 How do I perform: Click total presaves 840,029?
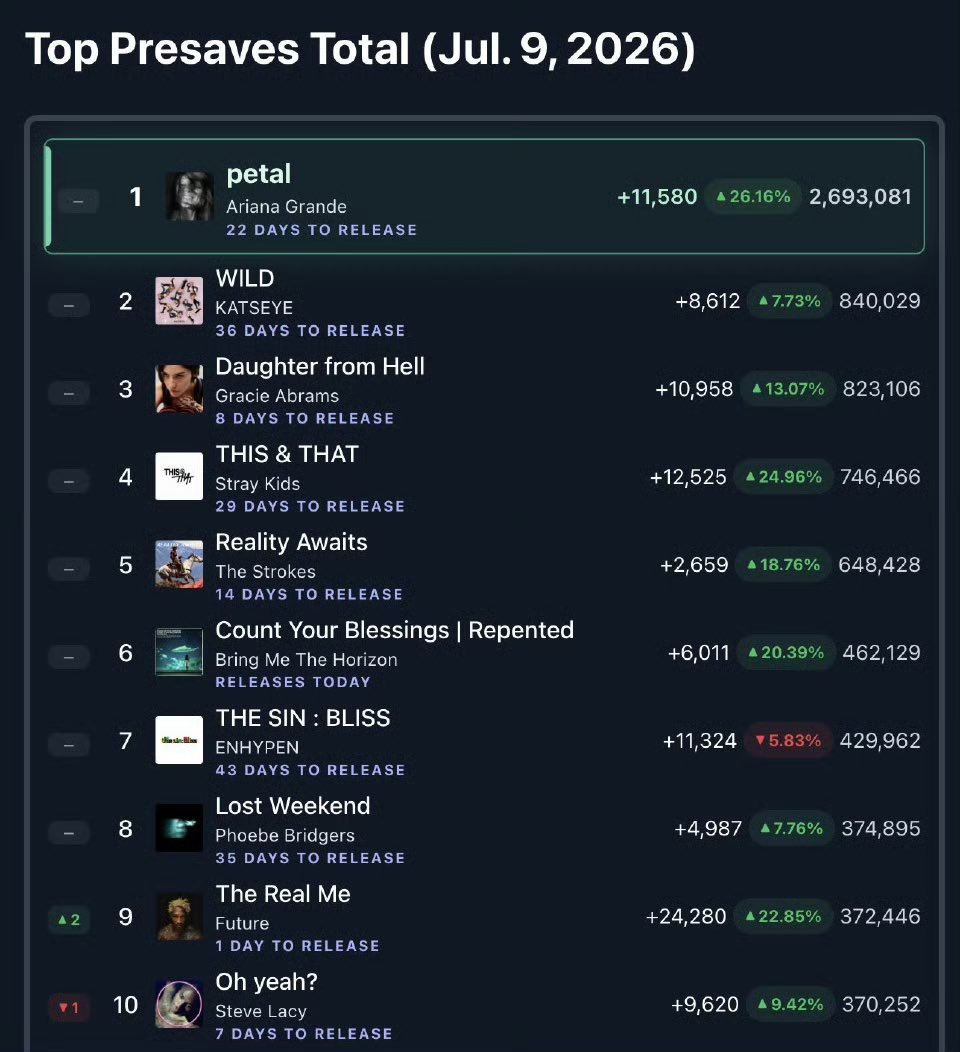tap(879, 301)
